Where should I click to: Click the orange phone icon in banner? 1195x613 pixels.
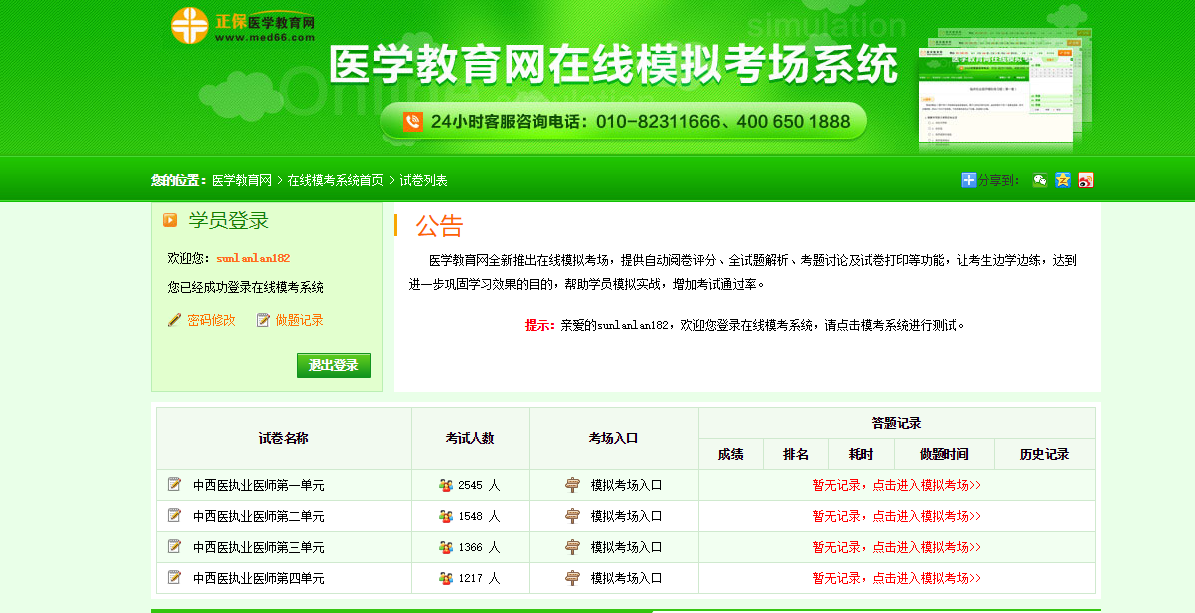coord(412,122)
